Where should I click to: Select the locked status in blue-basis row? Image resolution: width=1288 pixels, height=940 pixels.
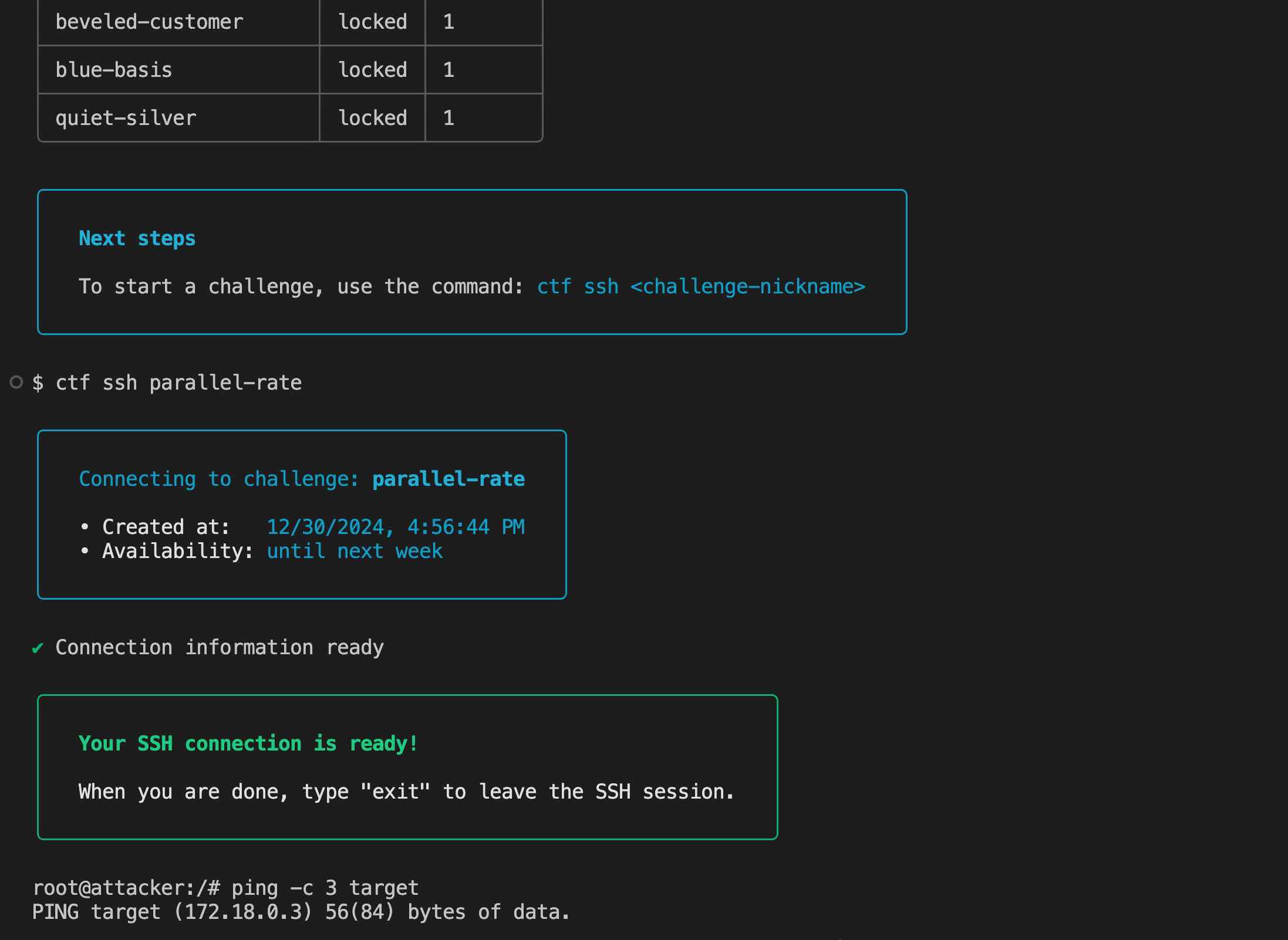click(x=373, y=70)
